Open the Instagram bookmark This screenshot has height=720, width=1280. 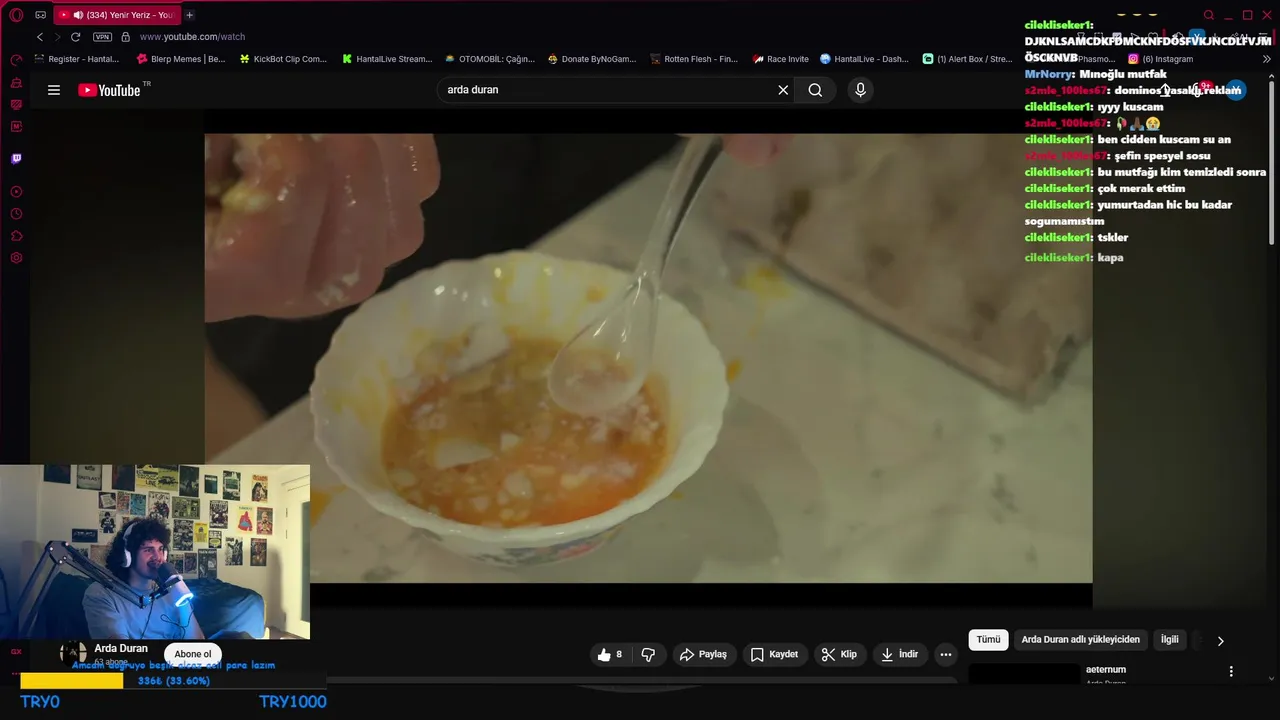(1161, 59)
